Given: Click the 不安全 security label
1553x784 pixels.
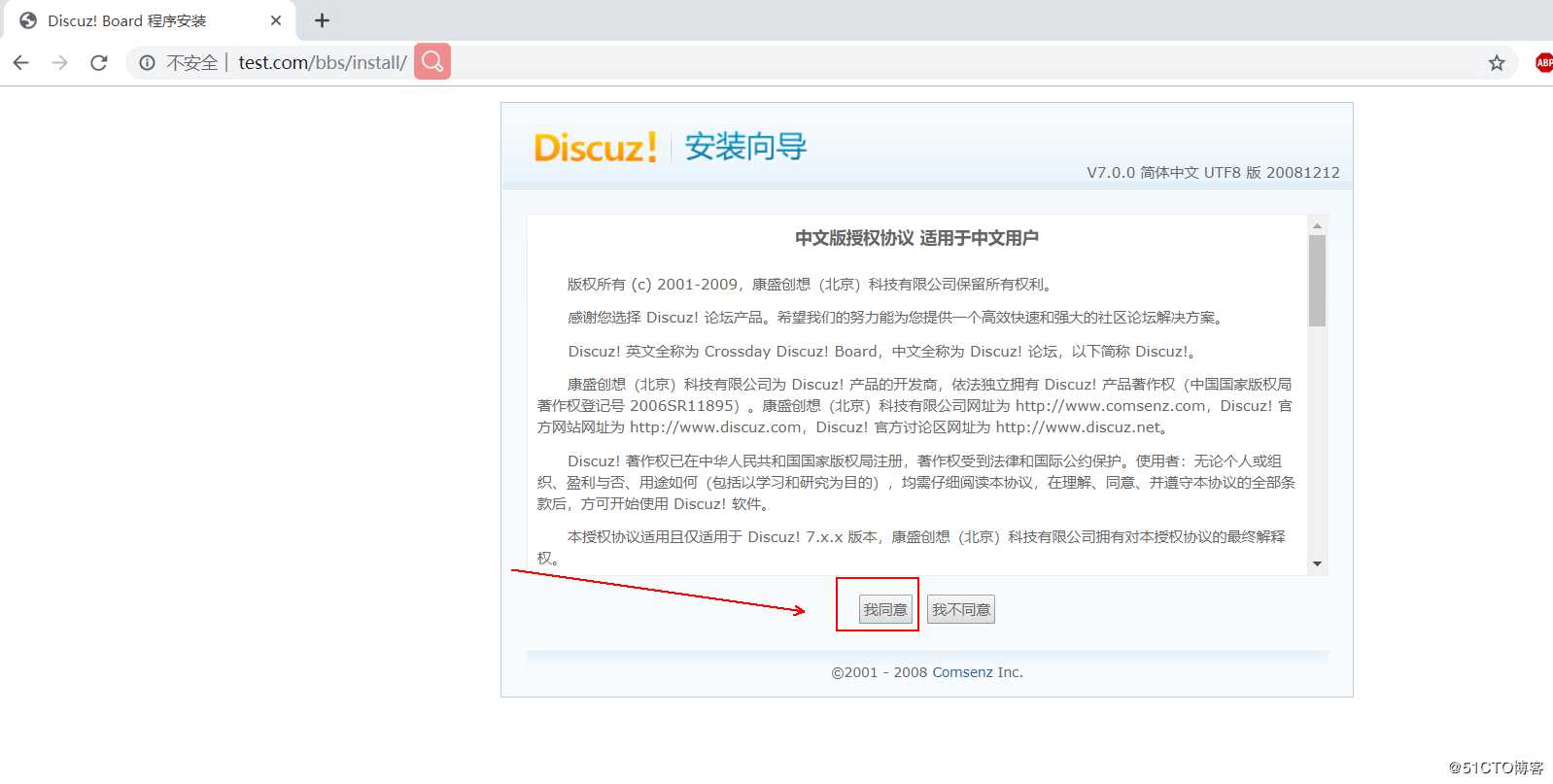Looking at the screenshot, I should point(192,62).
